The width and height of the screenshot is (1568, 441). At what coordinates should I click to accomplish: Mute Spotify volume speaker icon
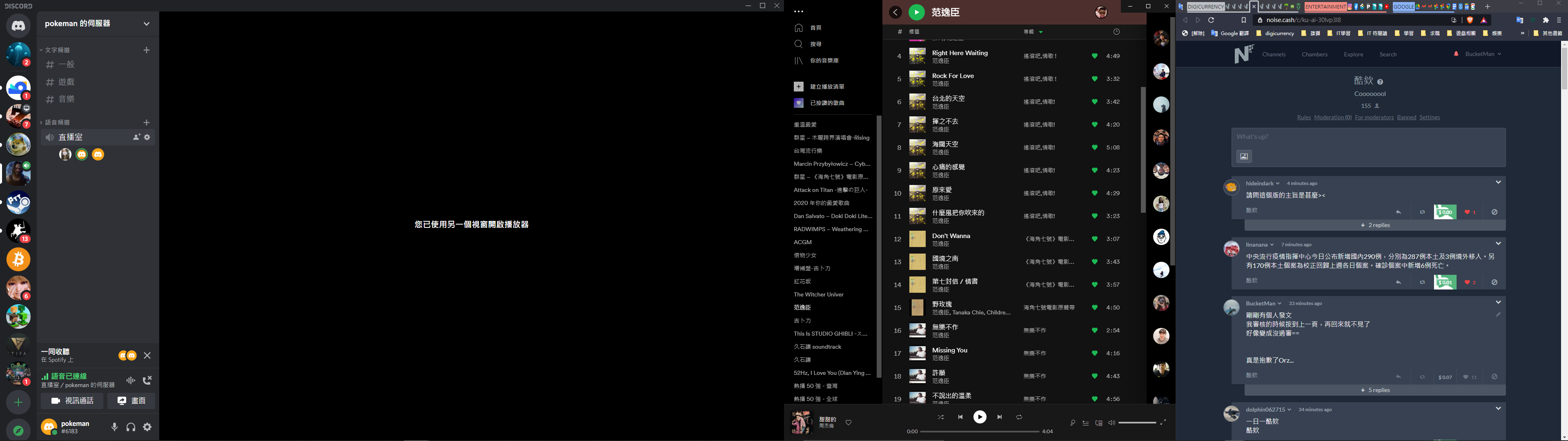click(1111, 423)
